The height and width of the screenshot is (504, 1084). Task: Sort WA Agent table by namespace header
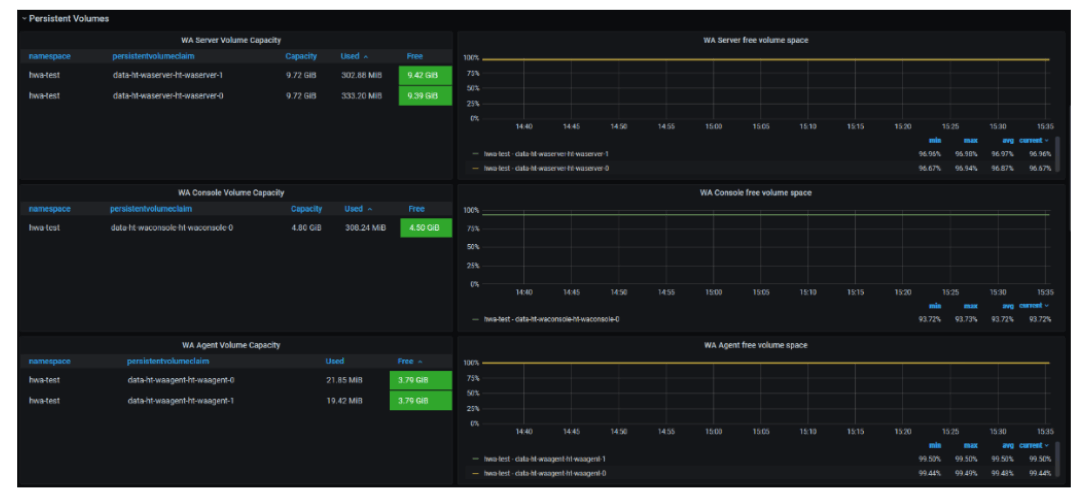coord(49,361)
